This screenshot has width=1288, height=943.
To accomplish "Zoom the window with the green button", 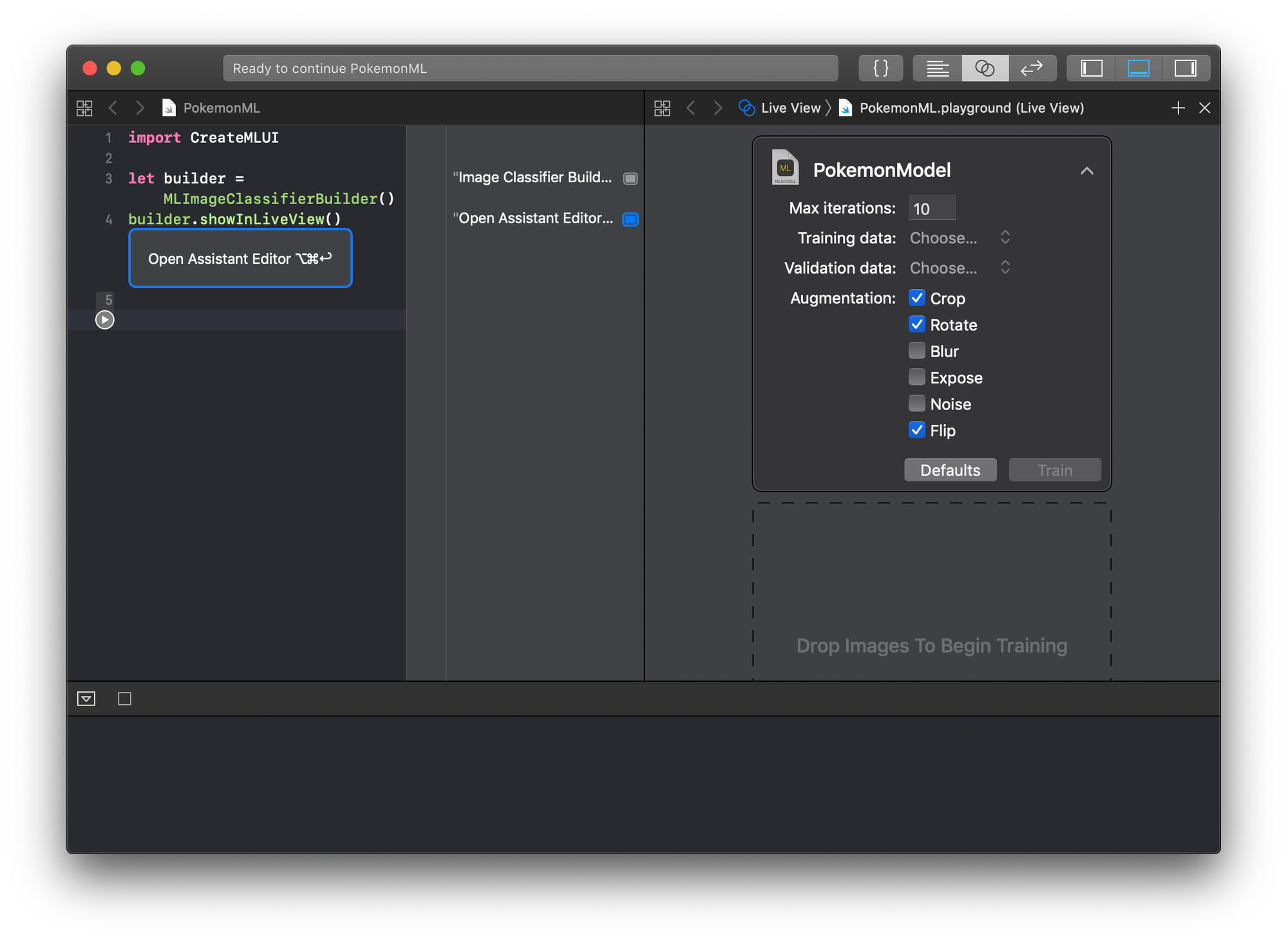I will pyautogui.click(x=138, y=68).
